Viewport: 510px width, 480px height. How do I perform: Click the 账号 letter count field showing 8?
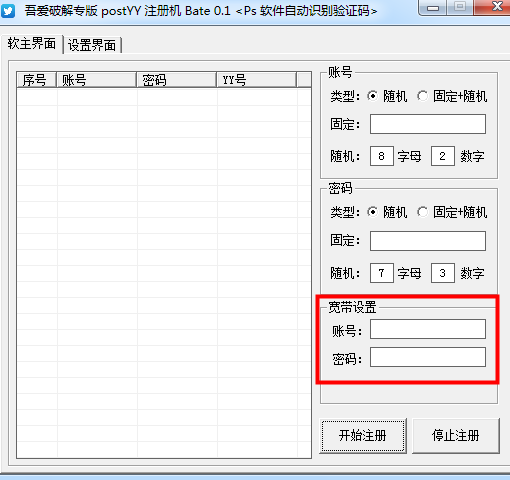[x=382, y=156]
